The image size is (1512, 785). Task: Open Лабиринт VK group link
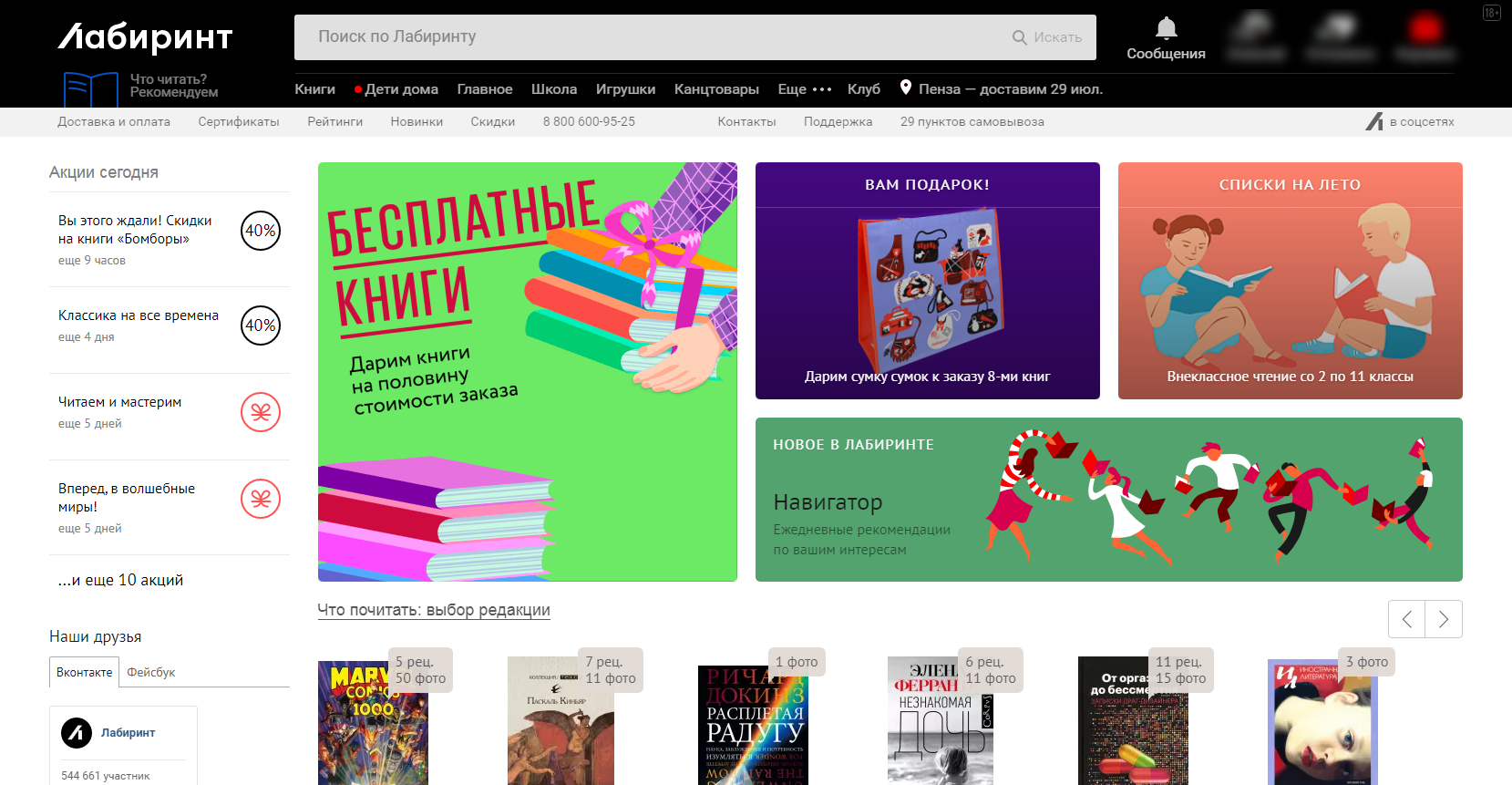tap(128, 732)
